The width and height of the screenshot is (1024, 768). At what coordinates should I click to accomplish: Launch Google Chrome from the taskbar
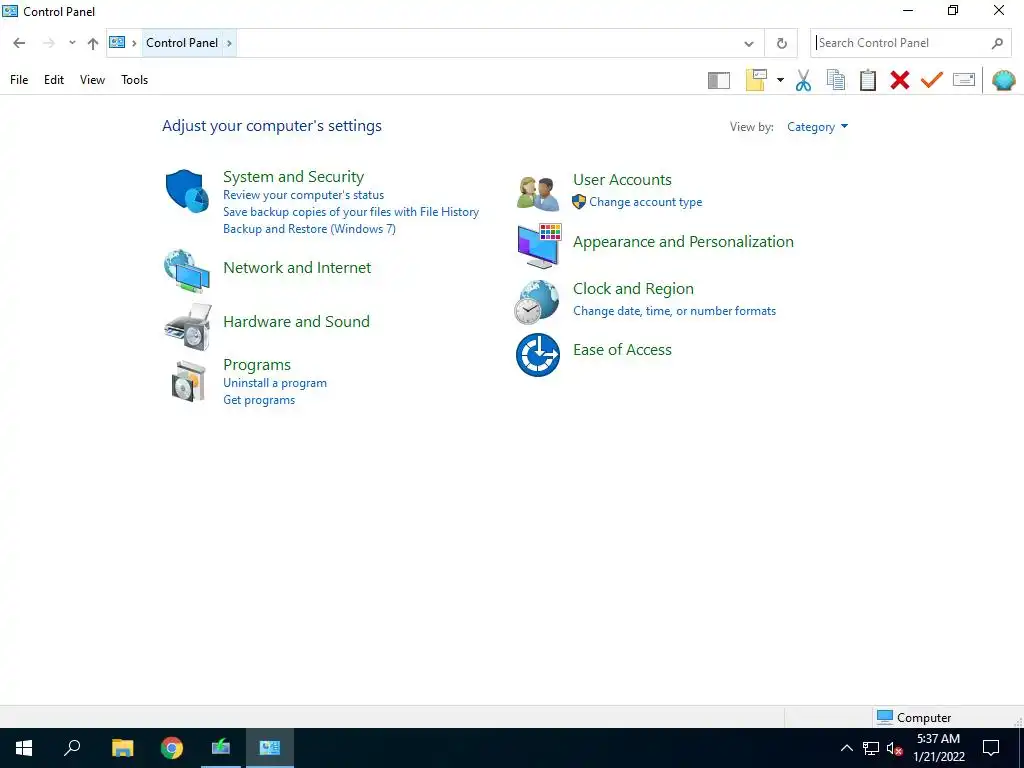tap(172, 748)
